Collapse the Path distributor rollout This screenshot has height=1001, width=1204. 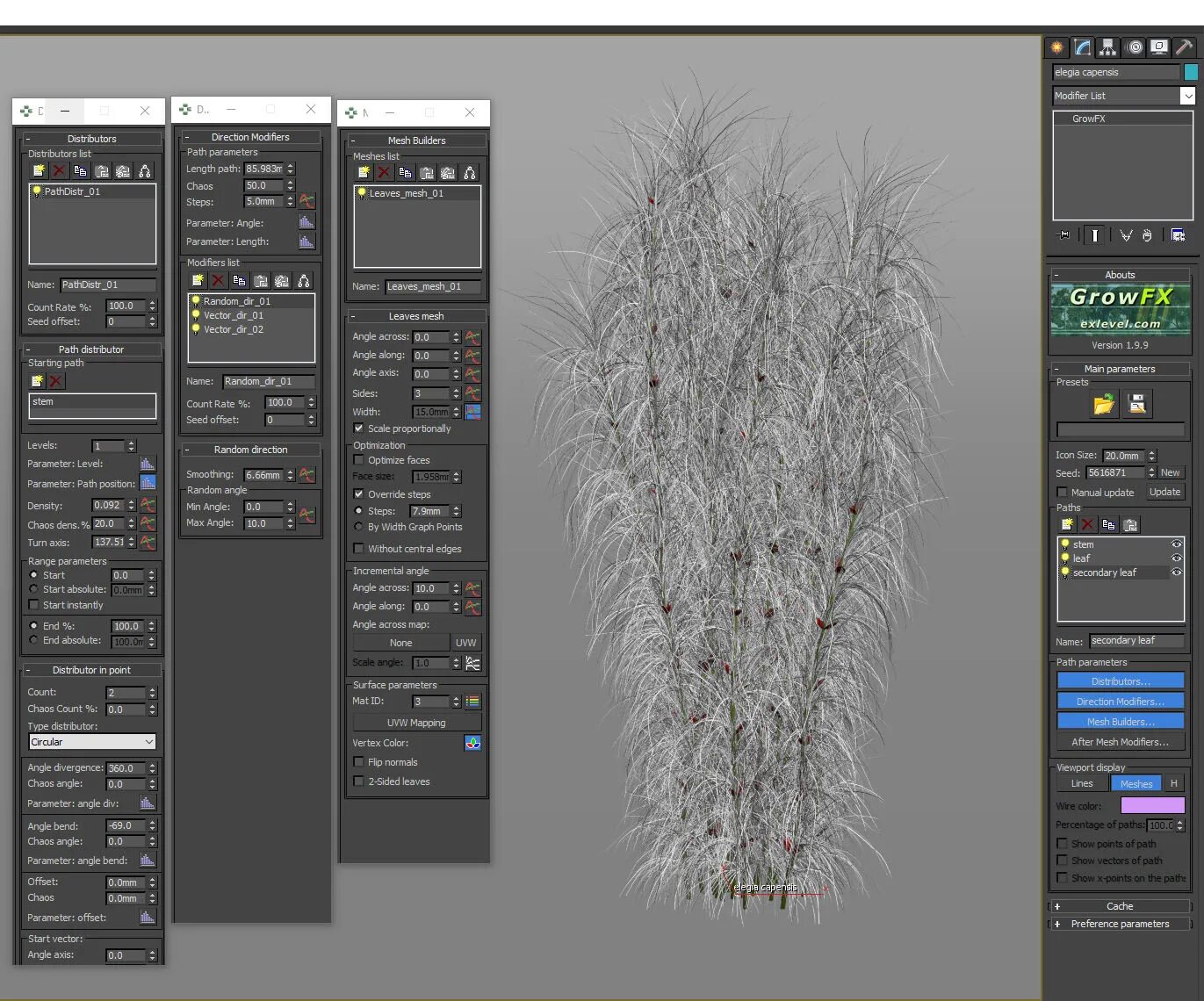(91, 349)
